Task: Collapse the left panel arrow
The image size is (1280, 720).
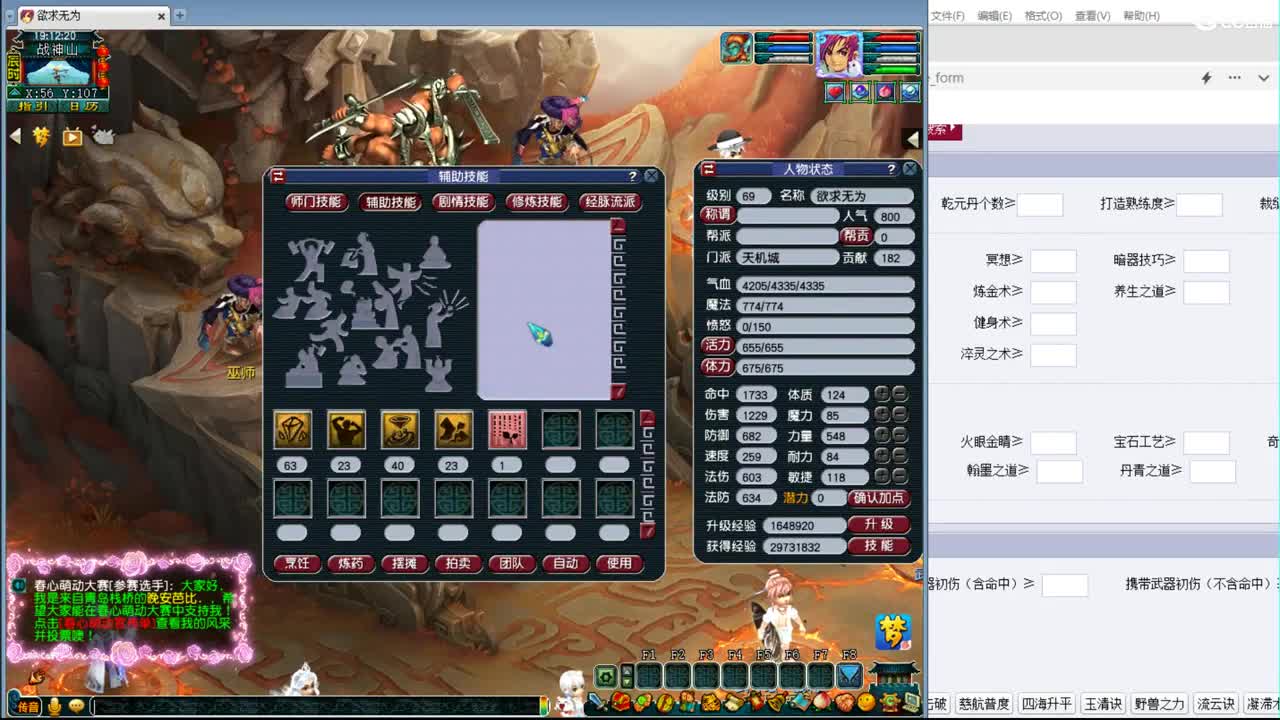Action: click(15, 137)
